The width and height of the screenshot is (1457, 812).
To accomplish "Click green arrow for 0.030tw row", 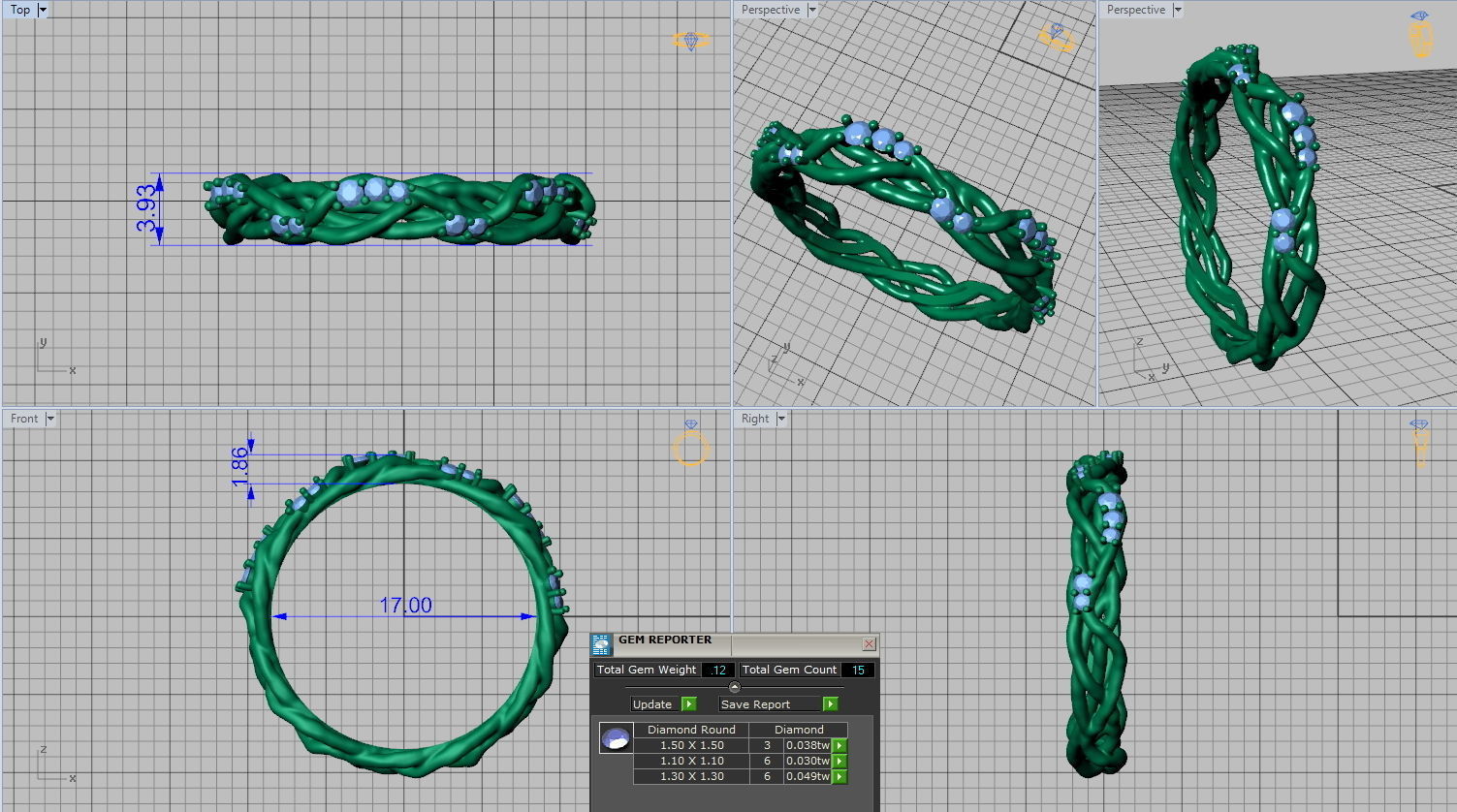I will click(839, 761).
